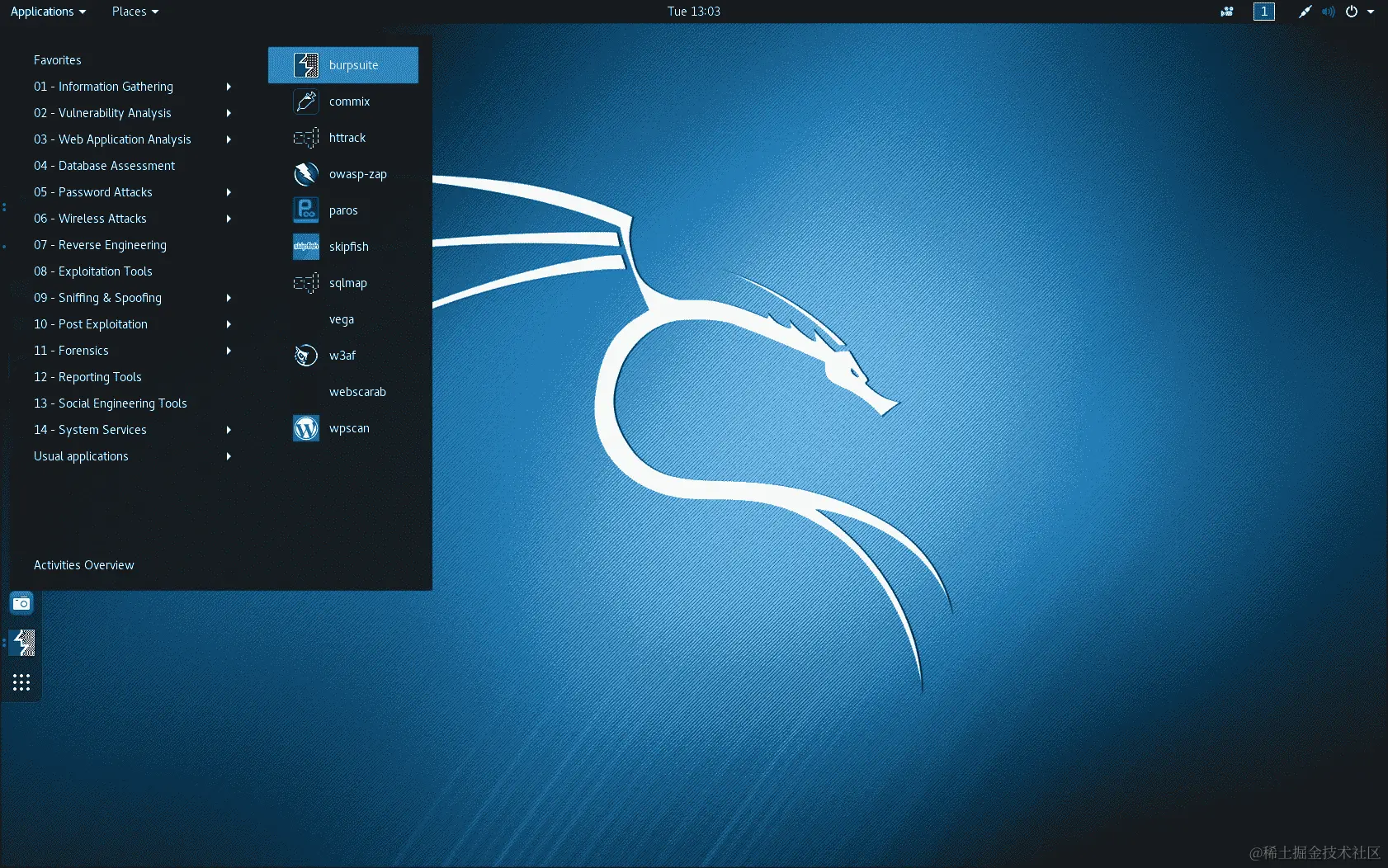Click the power icon in top bar

pyautogui.click(x=1352, y=12)
